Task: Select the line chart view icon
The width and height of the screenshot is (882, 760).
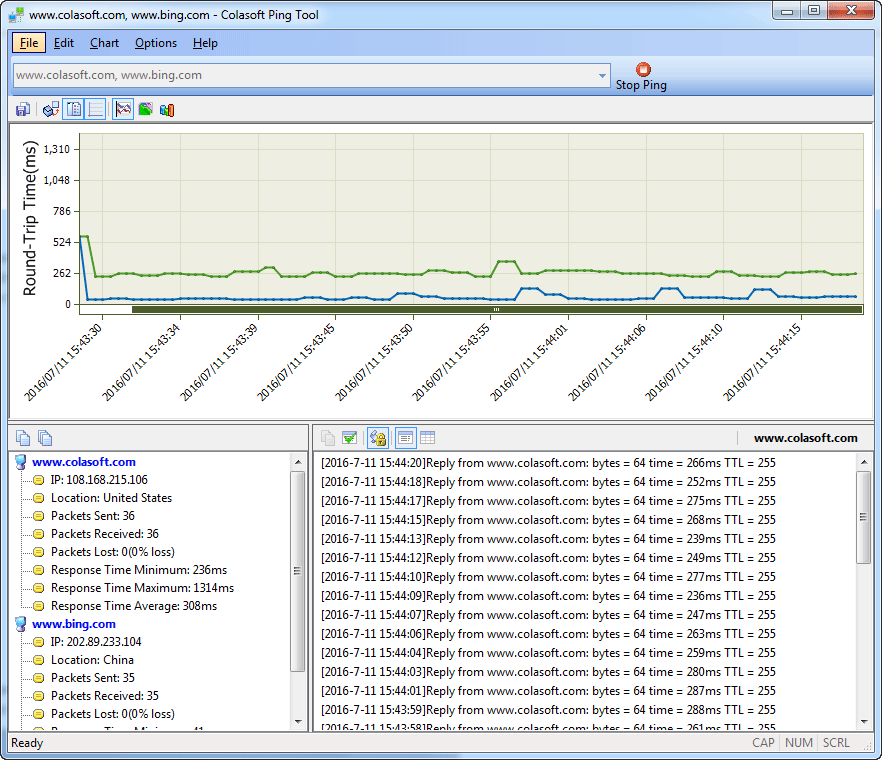Action: pos(122,108)
